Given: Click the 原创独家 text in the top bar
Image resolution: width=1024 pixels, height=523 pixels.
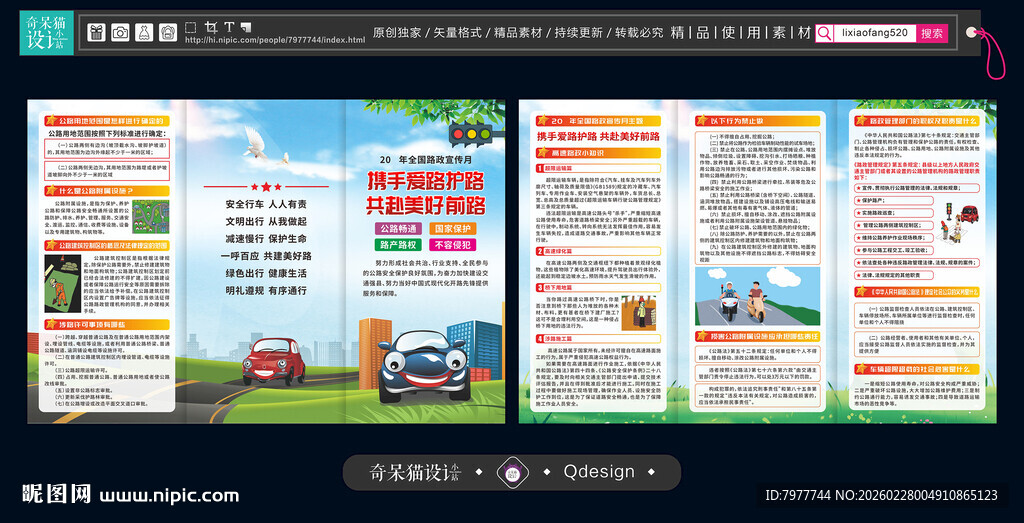Looking at the screenshot, I should [x=397, y=32].
